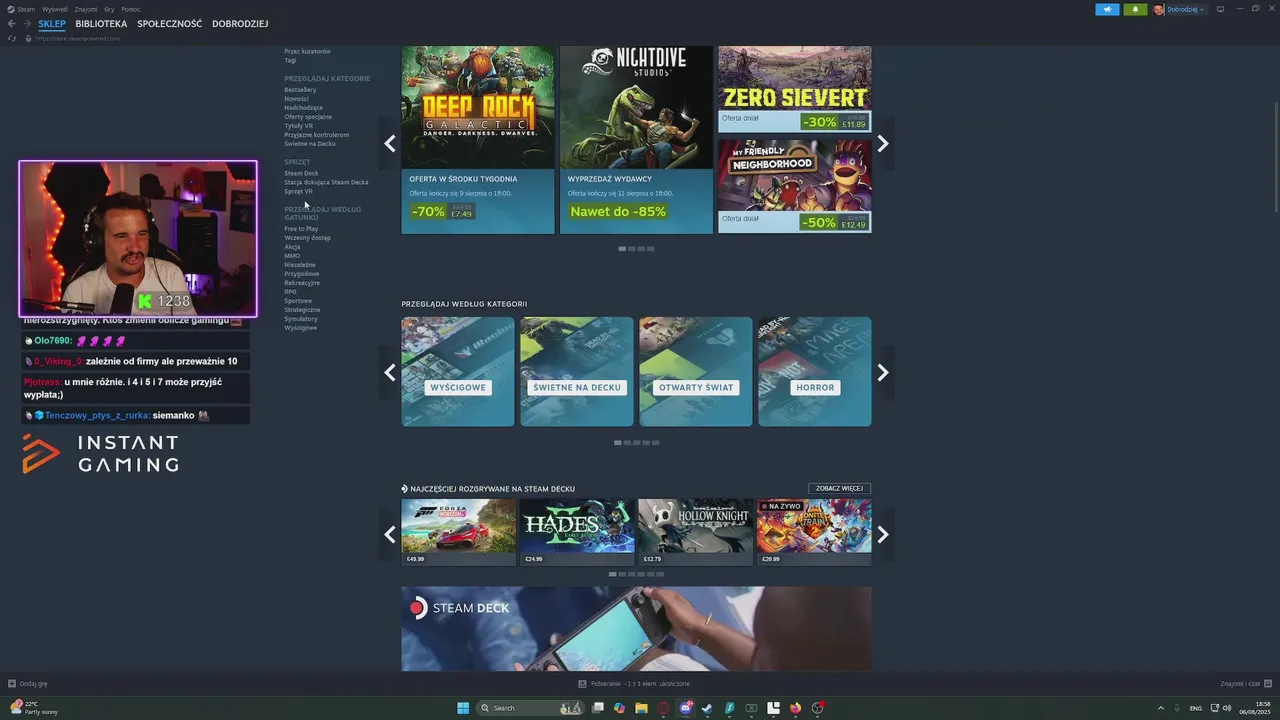Open the Bestsellery sidebar link
This screenshot has height=720, width=1280.
(300, 90)
